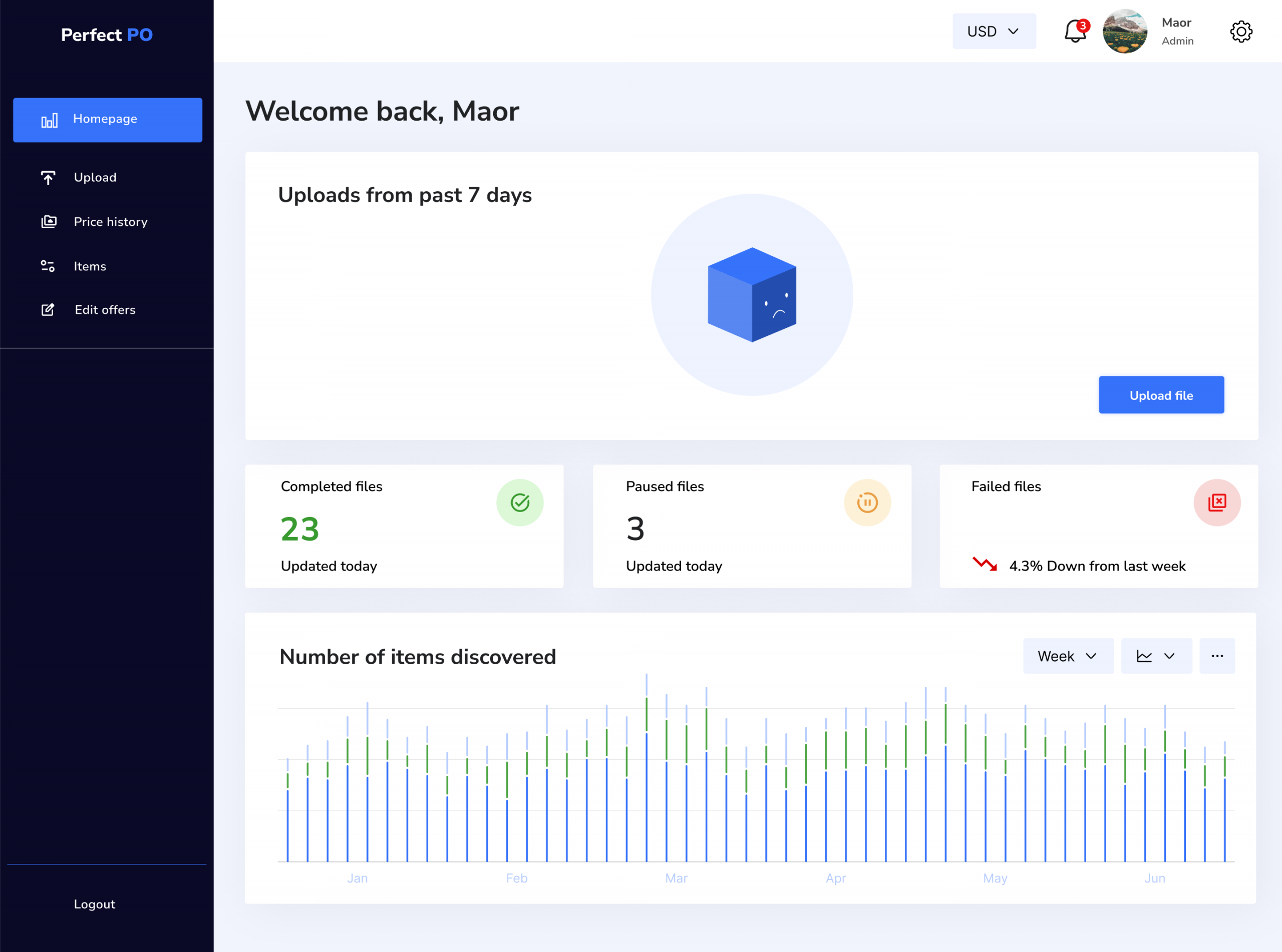Click the sad blue cube illustration
The height and width of the screenshot is (952, 1282).
point(752,294)
